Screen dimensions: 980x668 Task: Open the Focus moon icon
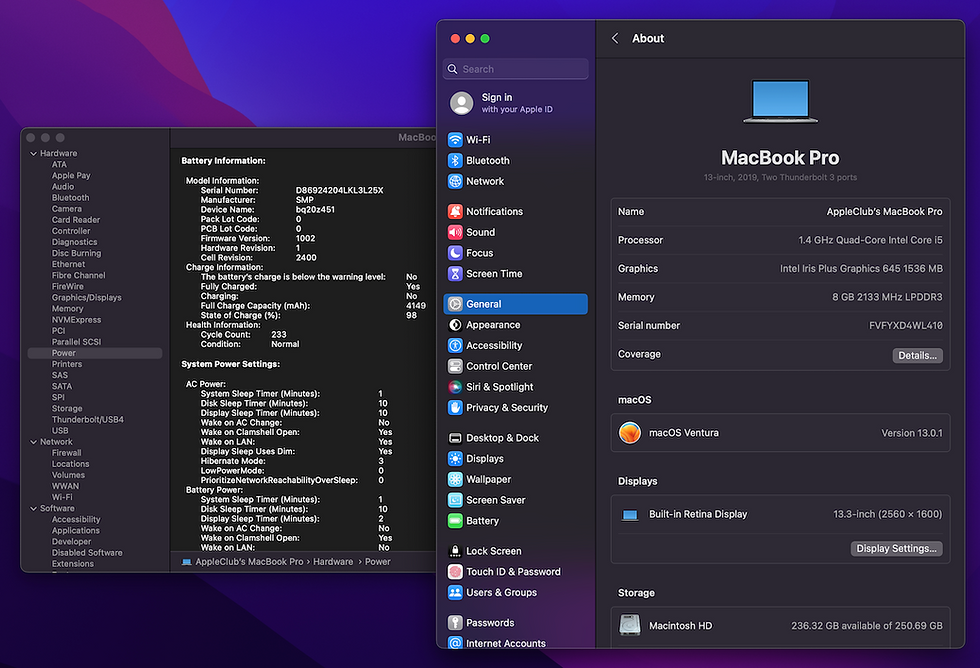tap(455, 253)
